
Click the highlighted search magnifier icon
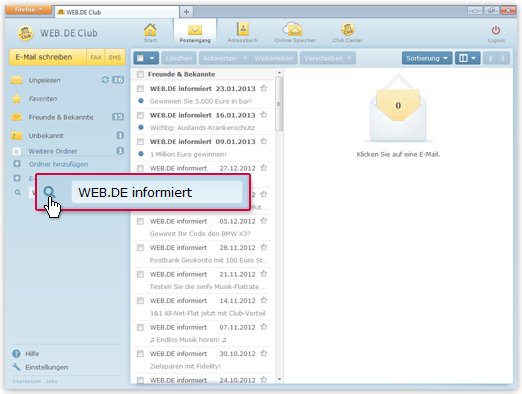pos(49,192)
